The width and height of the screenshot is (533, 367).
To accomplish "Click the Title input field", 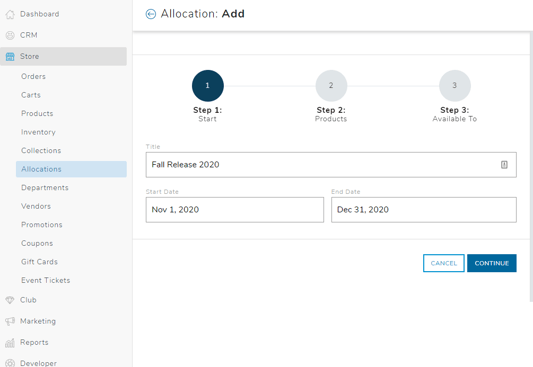I will coord(331,165).
